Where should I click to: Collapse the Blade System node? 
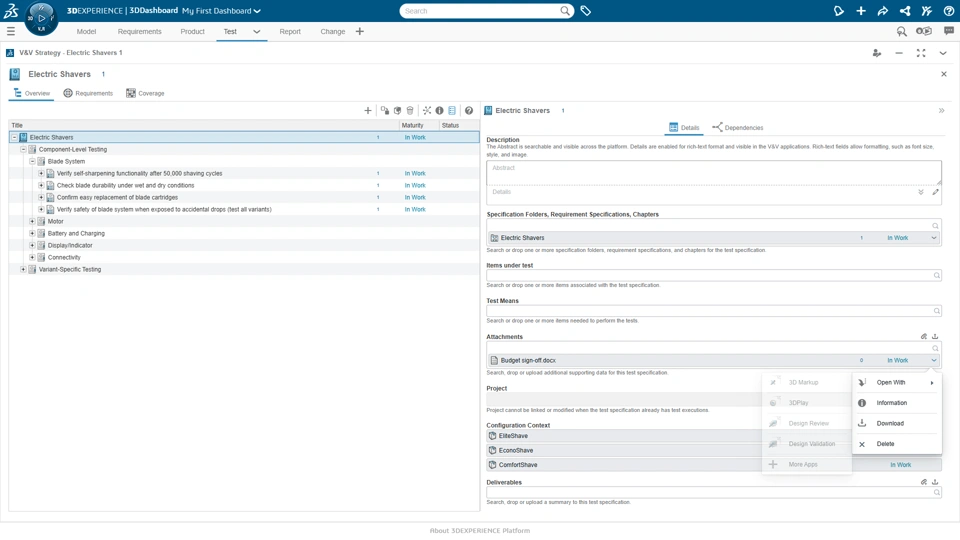32,162
